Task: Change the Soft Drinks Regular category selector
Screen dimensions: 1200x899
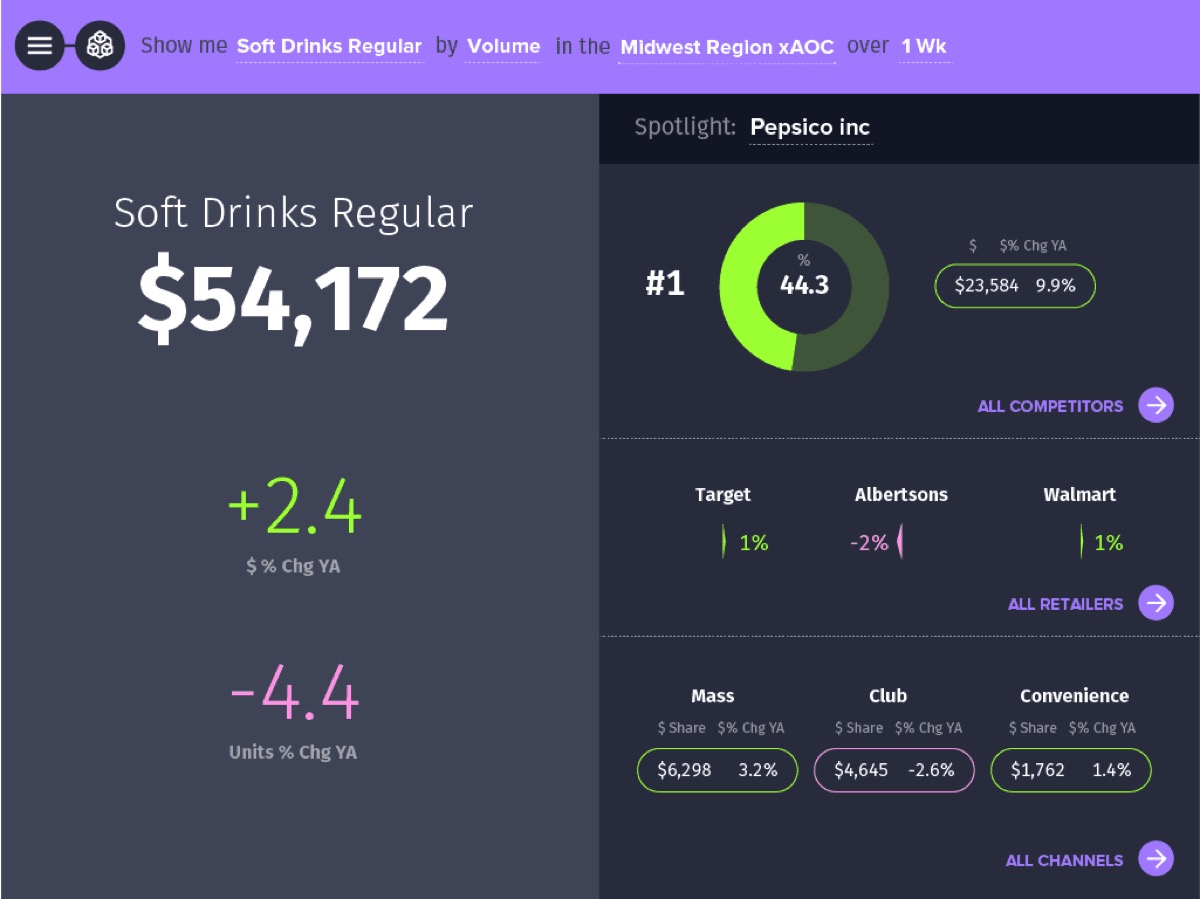Action: tap(330, 46)
